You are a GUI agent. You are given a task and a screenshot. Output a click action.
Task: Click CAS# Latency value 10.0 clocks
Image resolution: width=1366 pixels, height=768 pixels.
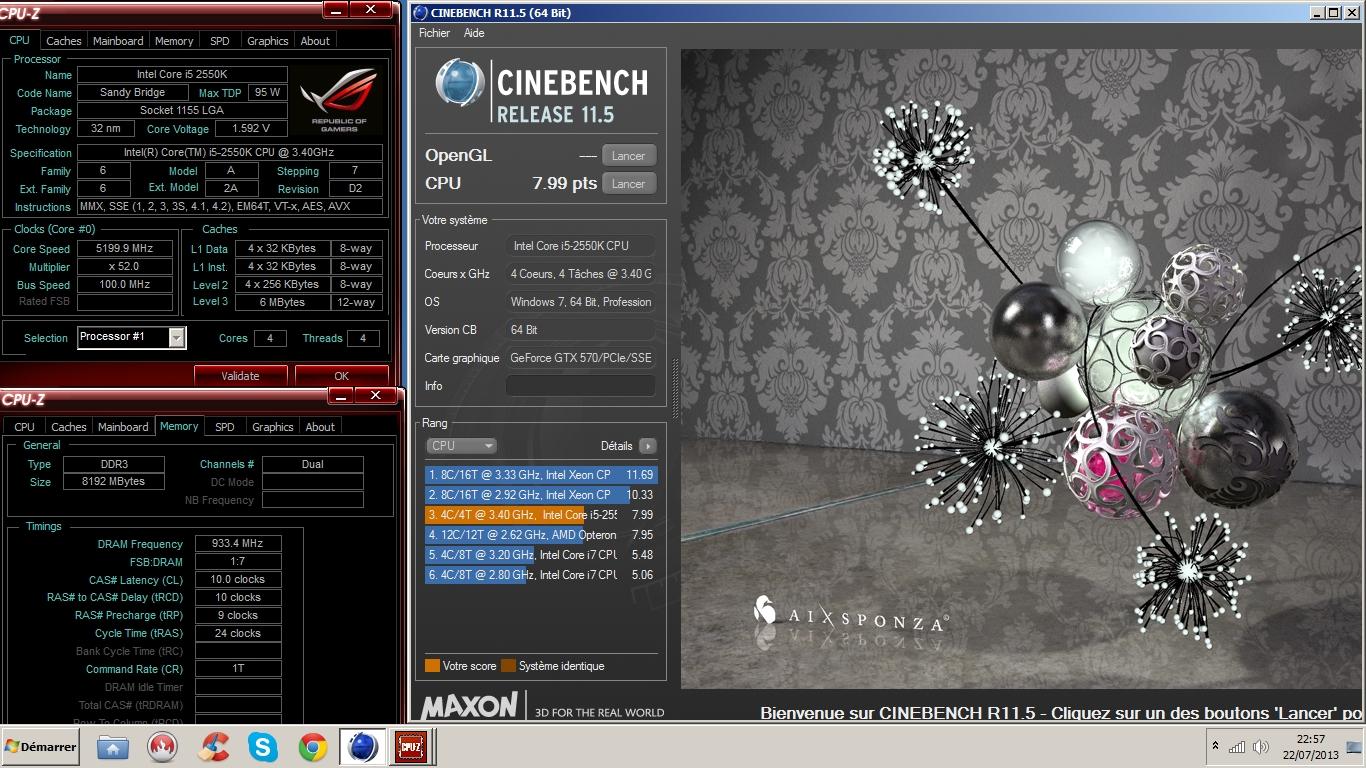point(238,580)
